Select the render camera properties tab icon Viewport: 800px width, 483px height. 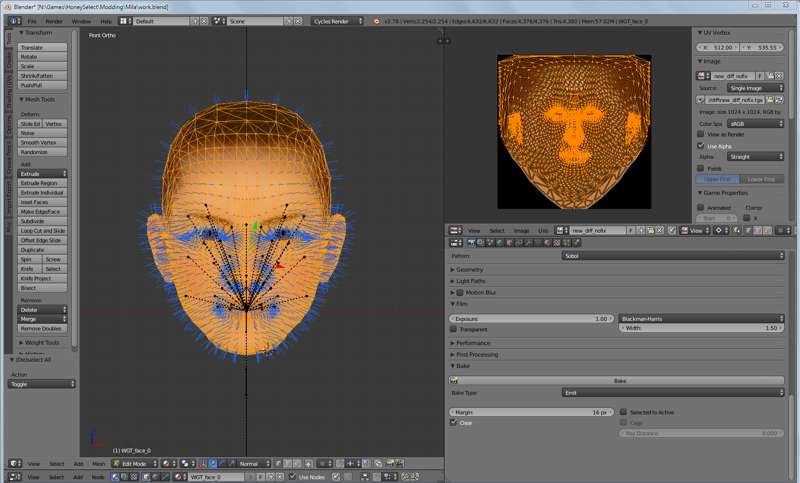pos(471,243)
